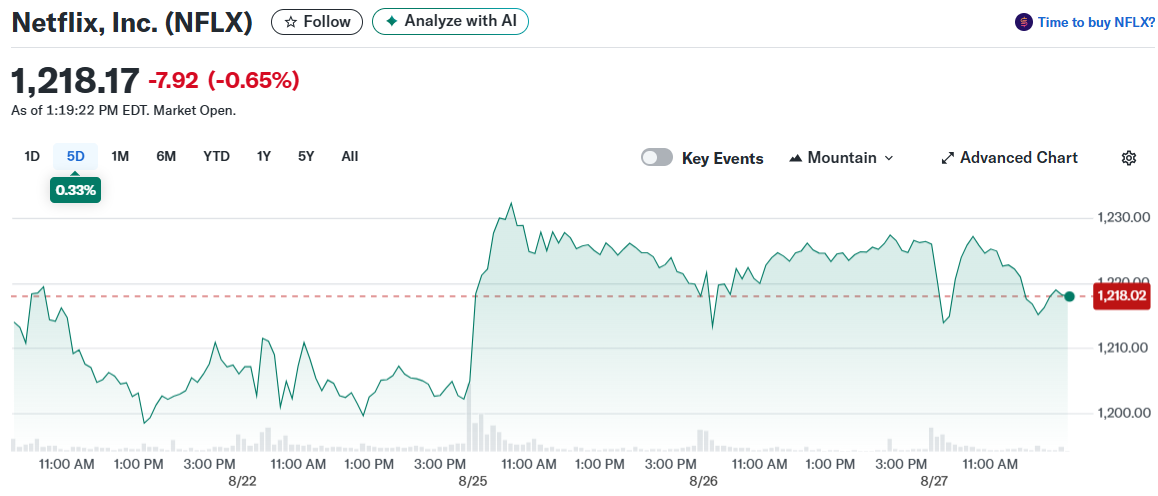Show 1Y chart range
Image resolution: width=1158 pixels, height=496 pixels.
264,156
